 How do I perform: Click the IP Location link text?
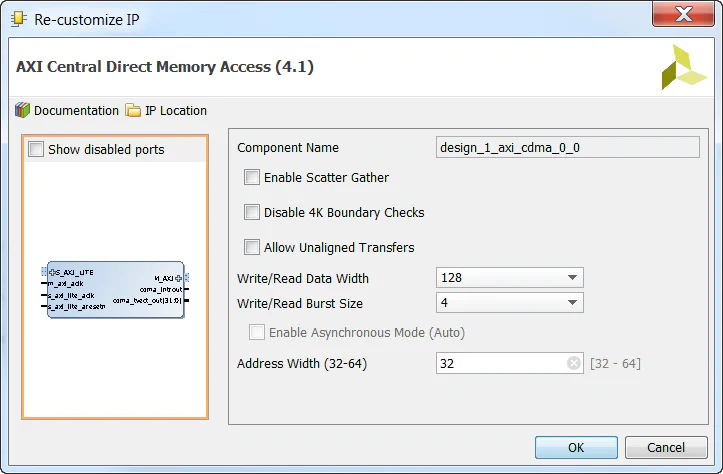[x=176, y=111]
